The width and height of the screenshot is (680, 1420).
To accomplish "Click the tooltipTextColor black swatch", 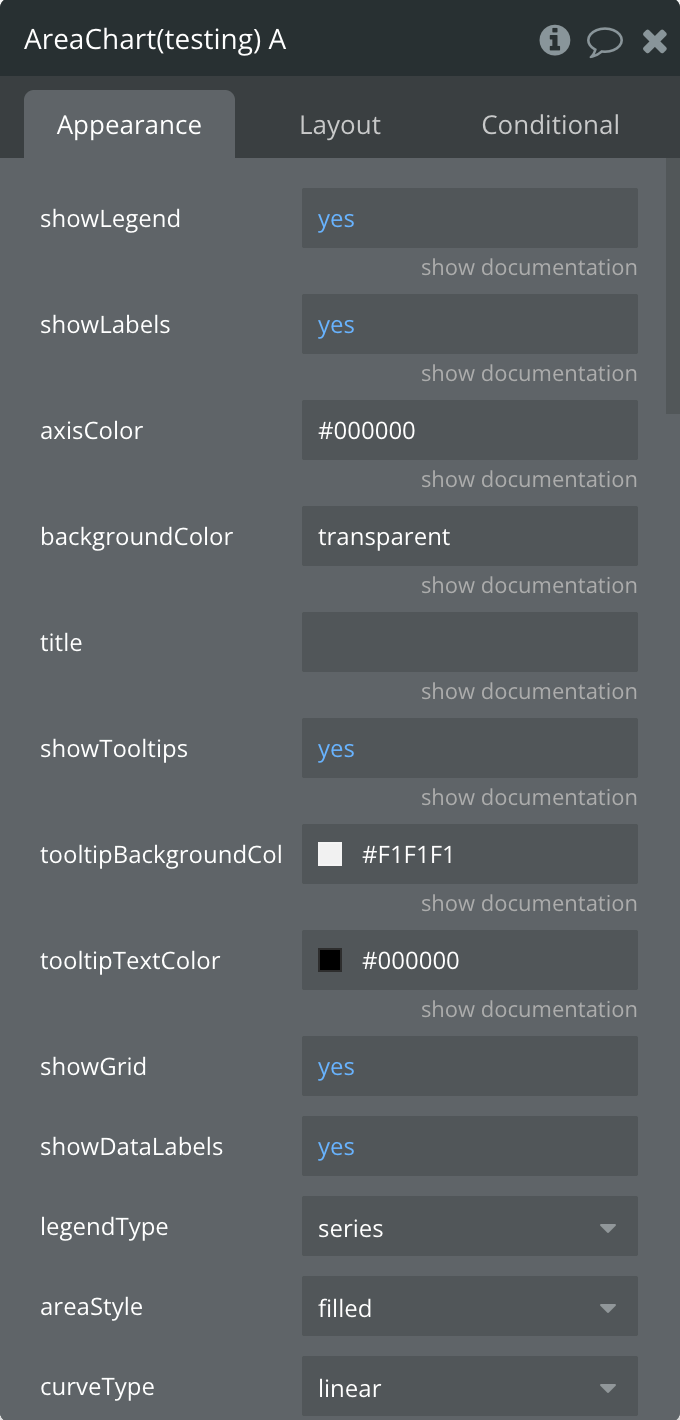I will click(x=330, y=960).
